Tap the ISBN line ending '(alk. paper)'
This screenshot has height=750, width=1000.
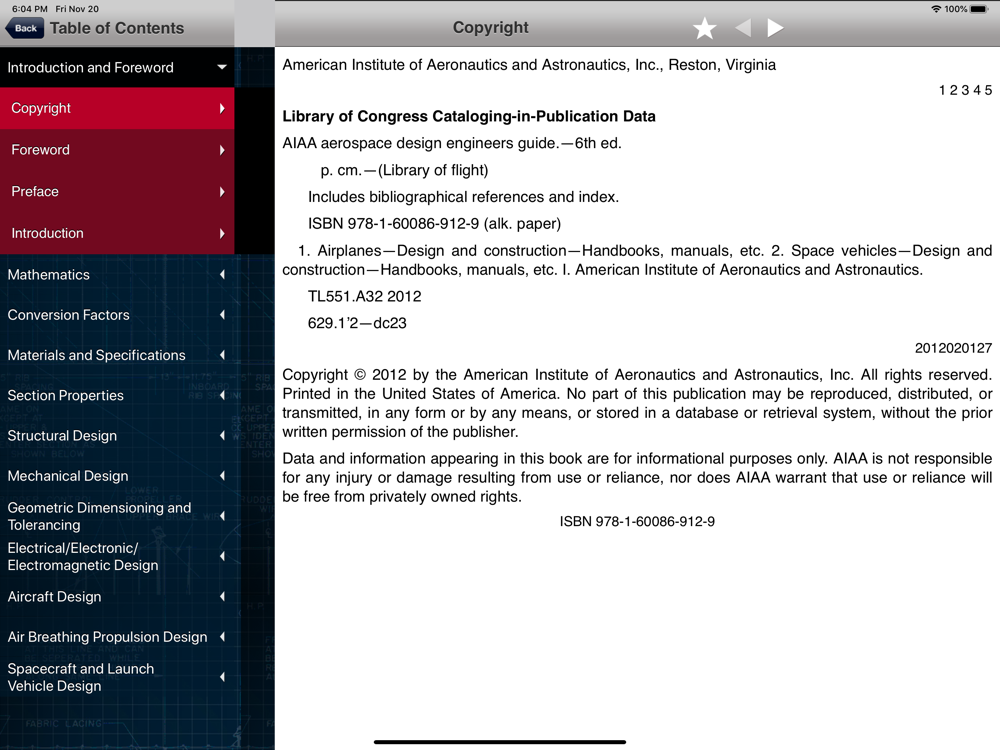click(x=434, y=224)
